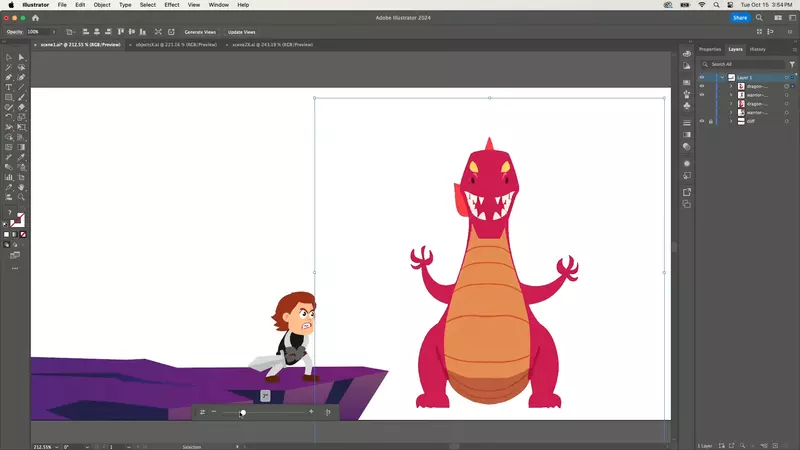This screenshot has height=450, width=800.
Task: Hide the cliff layer with eye icon
Action: (x=702, y=121)
